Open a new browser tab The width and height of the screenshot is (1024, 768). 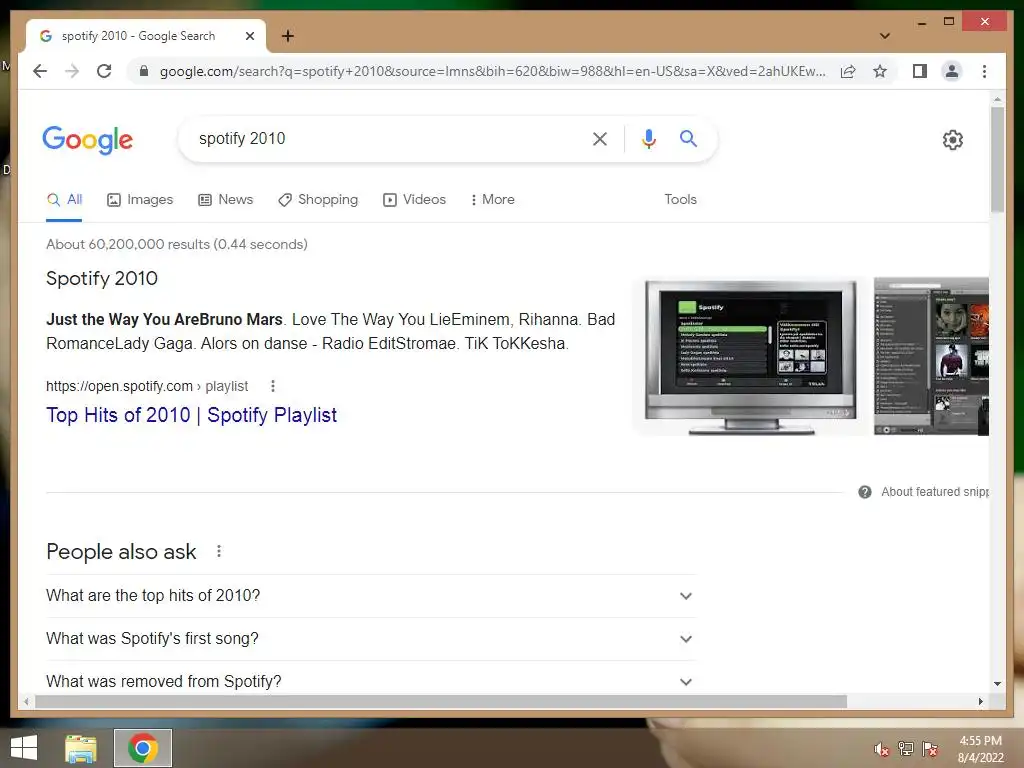[x=288, y=36]
